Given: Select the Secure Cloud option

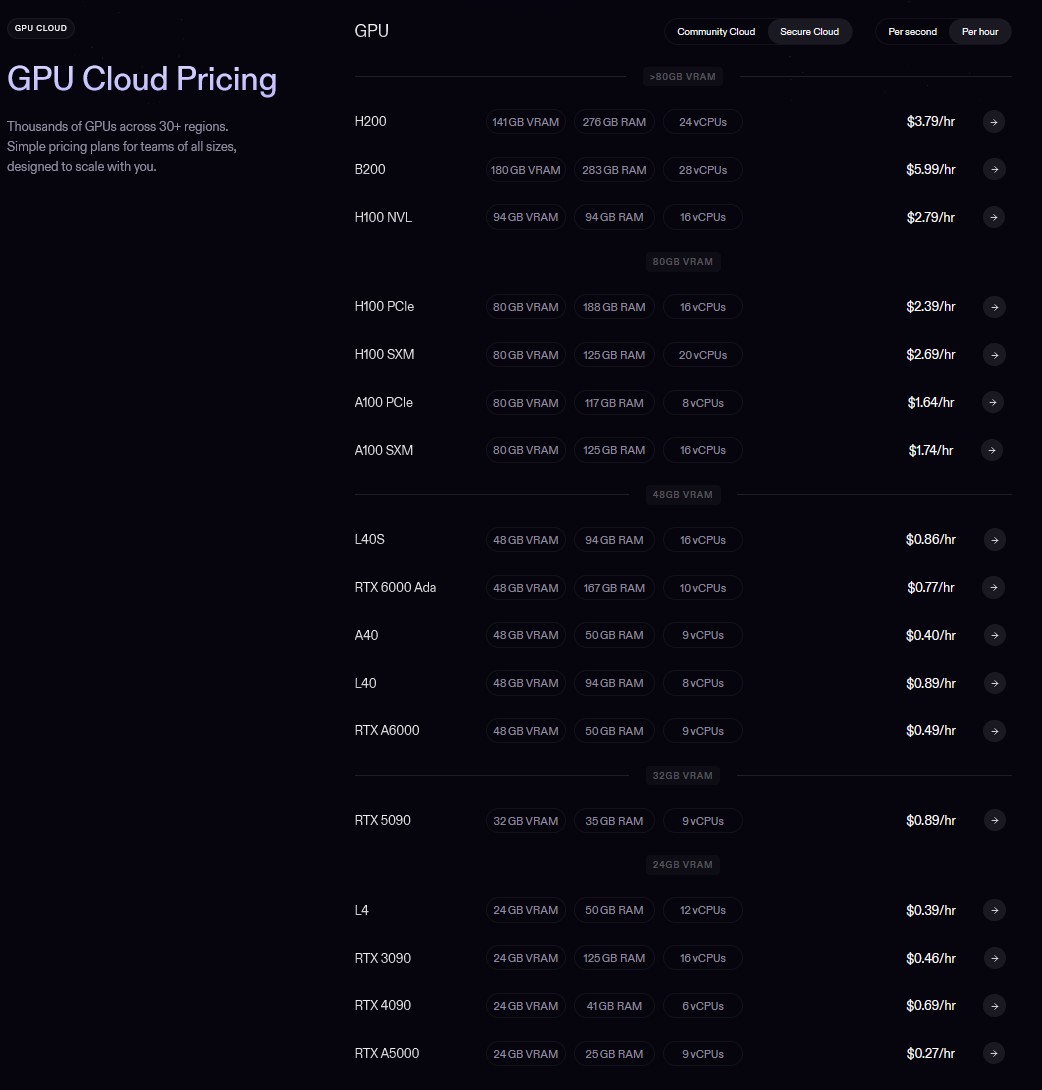Looking at the screenshot, I should [x=809, y=31].
